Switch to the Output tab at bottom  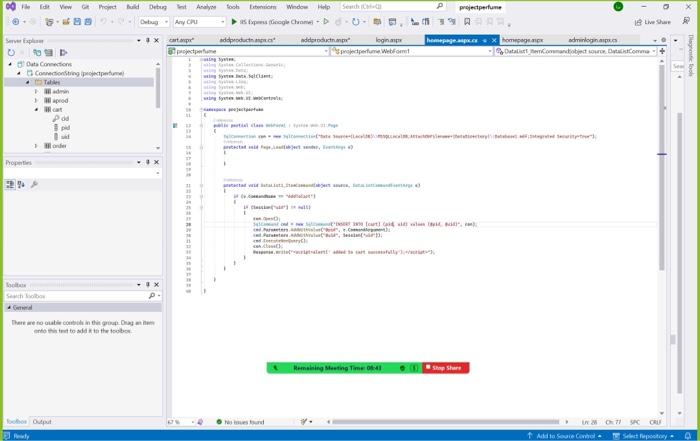(42, 421)
